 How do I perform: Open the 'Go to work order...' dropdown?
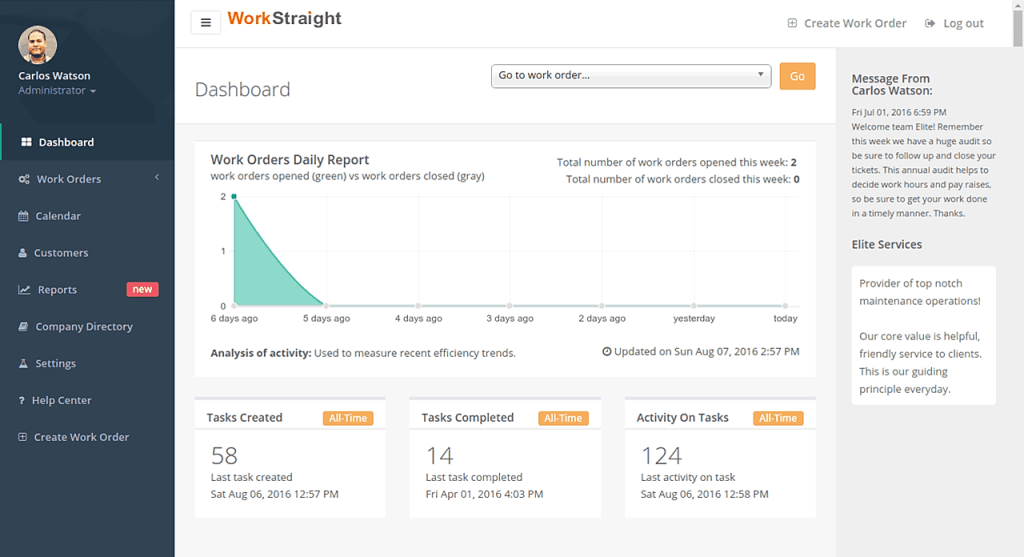point(630,76)
